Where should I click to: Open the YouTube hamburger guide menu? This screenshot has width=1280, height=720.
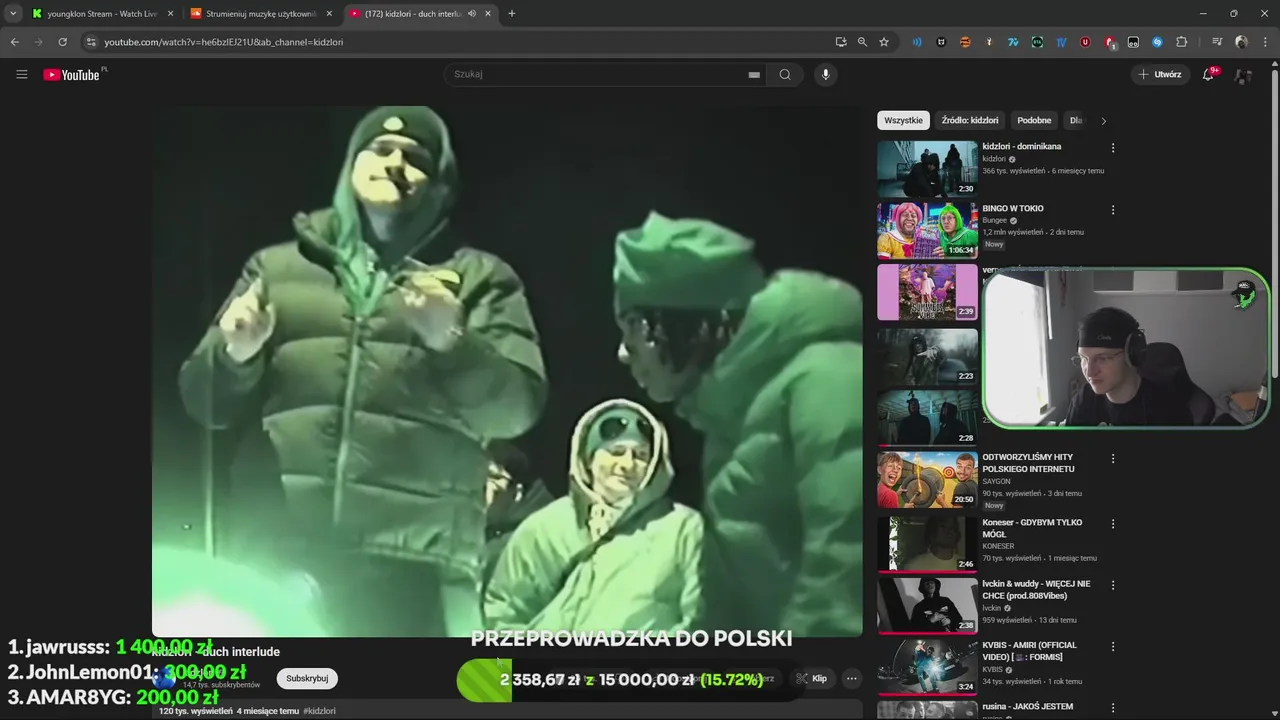pyautogui.click(x=22, y=74)
